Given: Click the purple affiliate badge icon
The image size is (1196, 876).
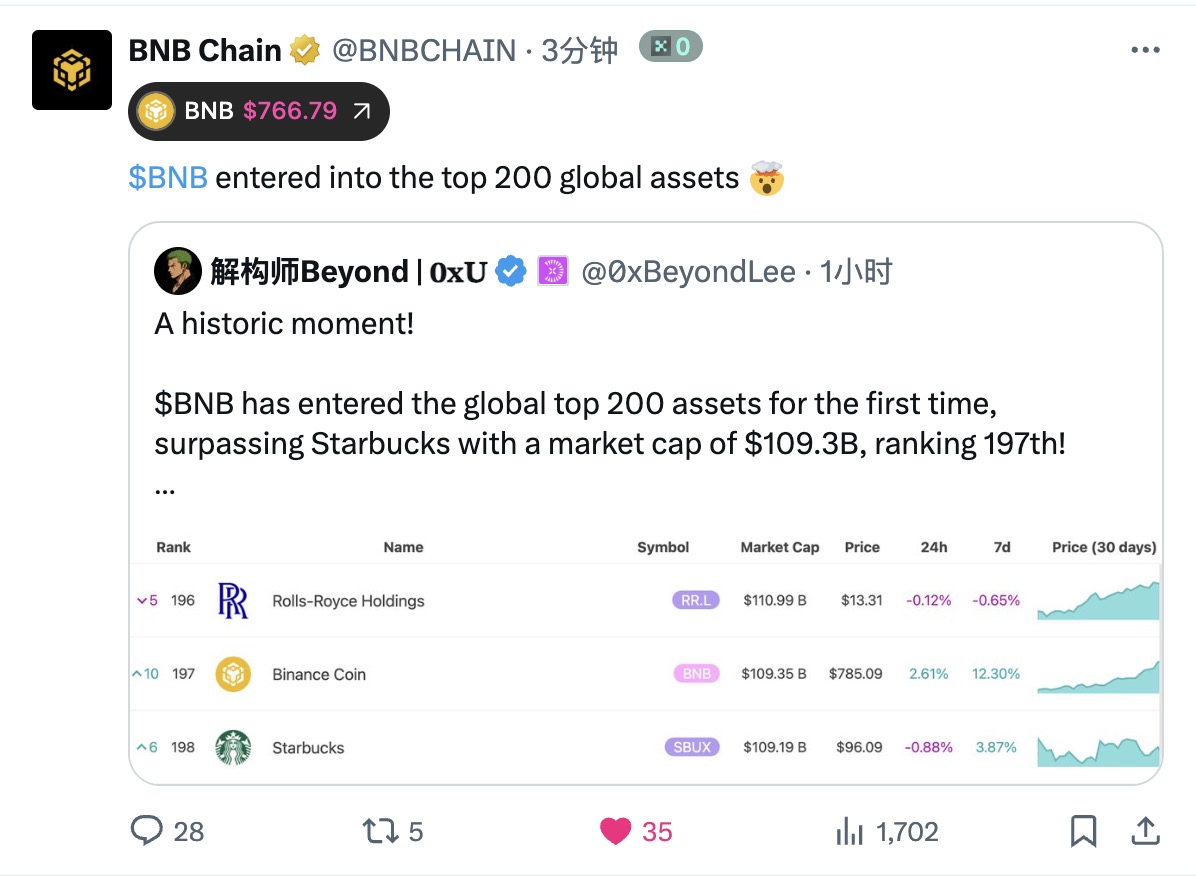Looking at the screenshot, I should 553,271.
